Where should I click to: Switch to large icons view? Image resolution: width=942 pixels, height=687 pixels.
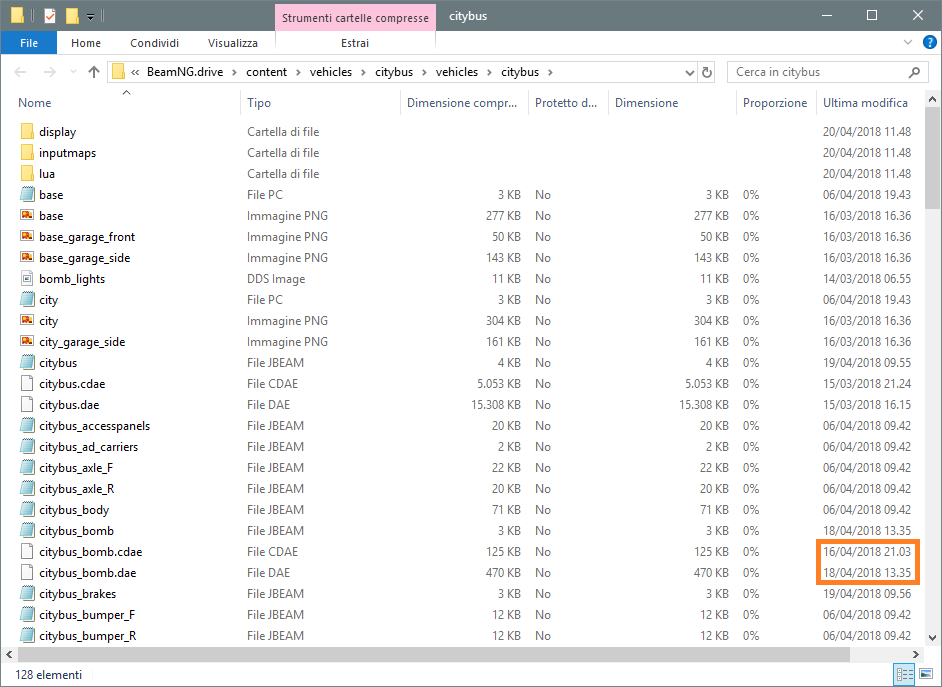[926, 674]
